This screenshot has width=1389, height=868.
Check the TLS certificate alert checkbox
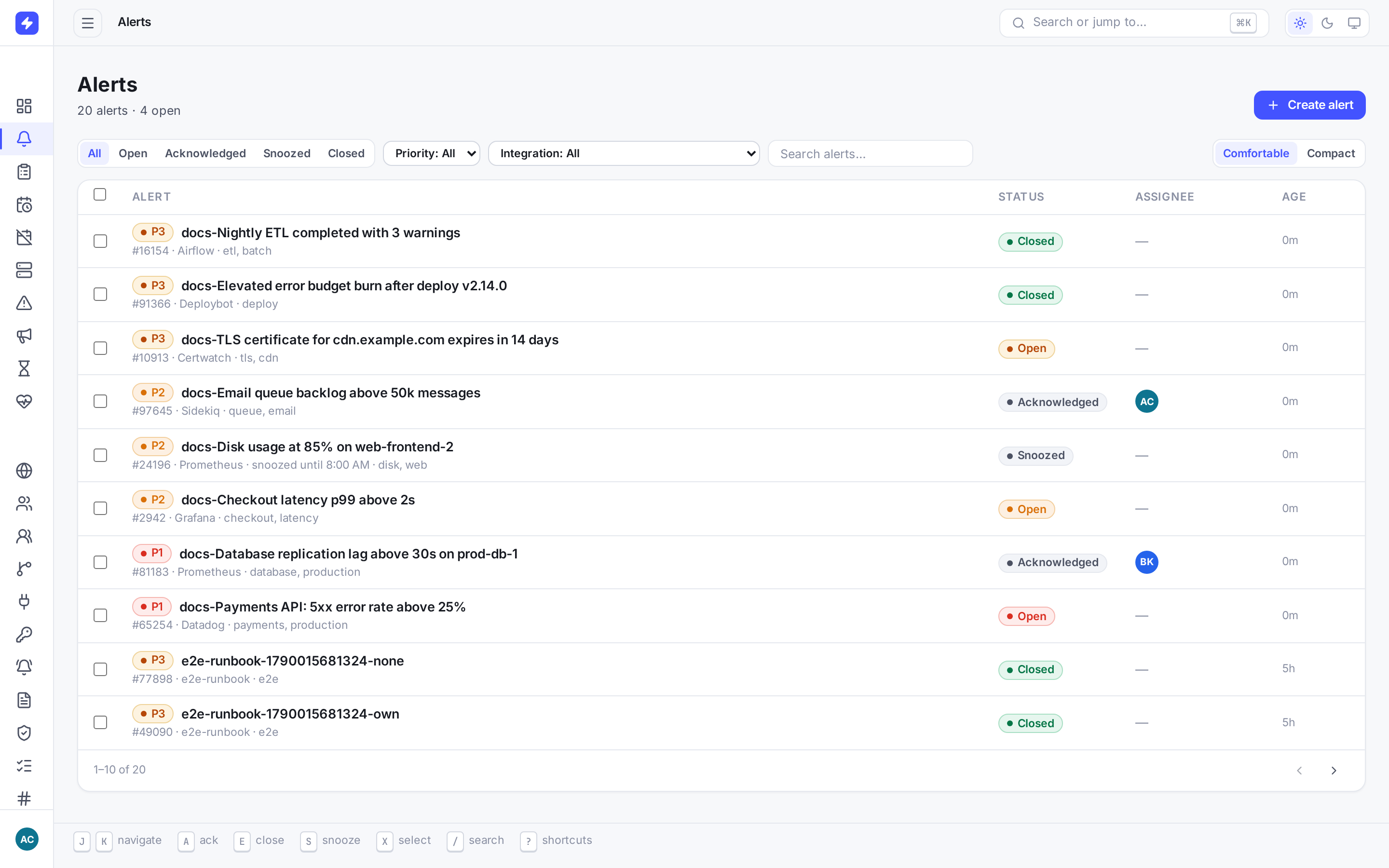(x=100, y=349)
